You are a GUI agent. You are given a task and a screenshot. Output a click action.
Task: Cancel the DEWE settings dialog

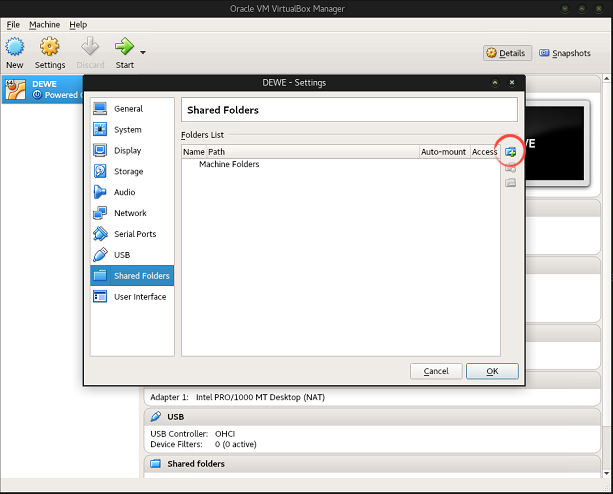tap(436, 371)
